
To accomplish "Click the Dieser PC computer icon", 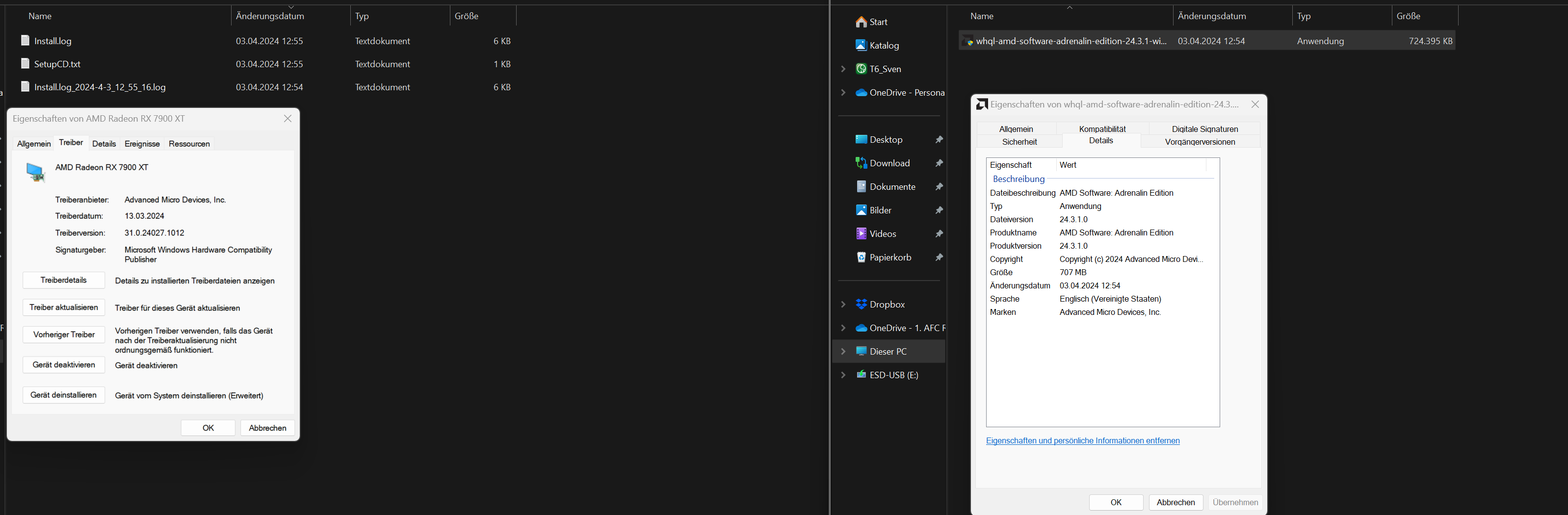I will point(861,351).
